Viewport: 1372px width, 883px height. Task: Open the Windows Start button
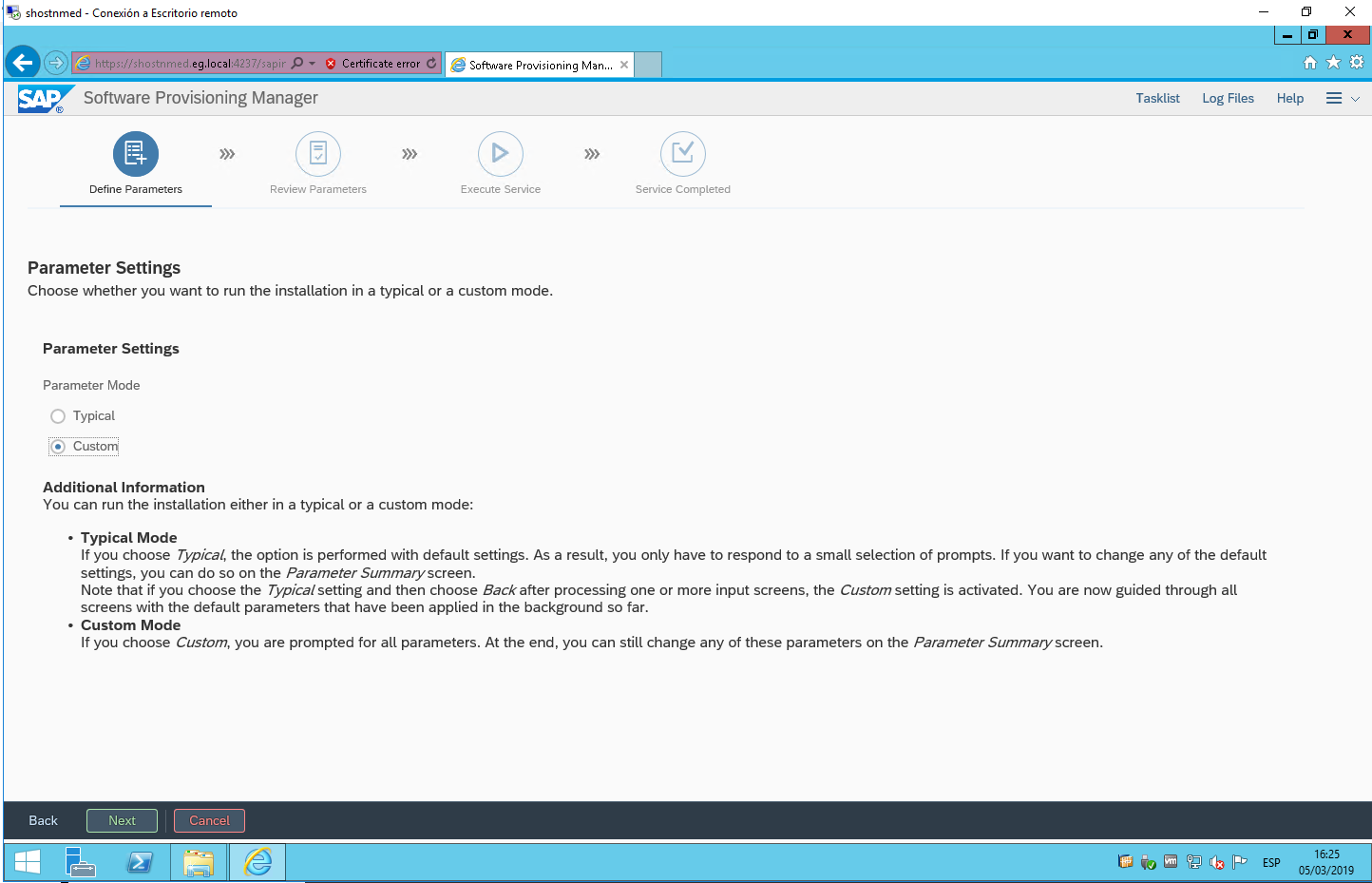(28, 862)
